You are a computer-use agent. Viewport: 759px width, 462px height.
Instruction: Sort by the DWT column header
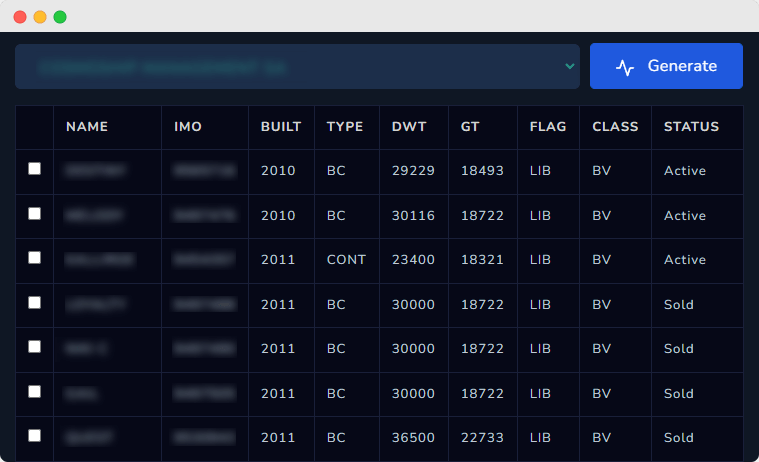pos(409,127)
